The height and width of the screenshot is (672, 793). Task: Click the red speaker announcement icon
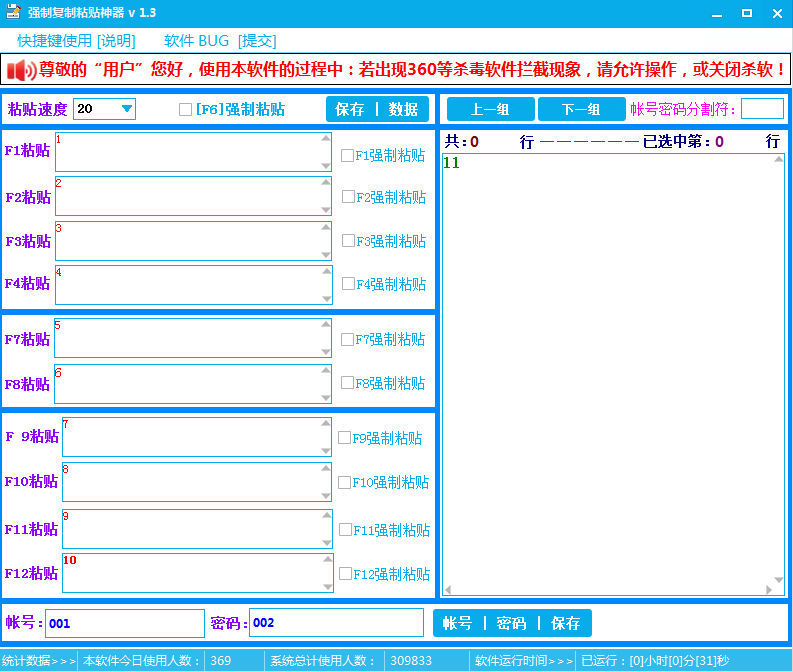(x=21, y=70)
